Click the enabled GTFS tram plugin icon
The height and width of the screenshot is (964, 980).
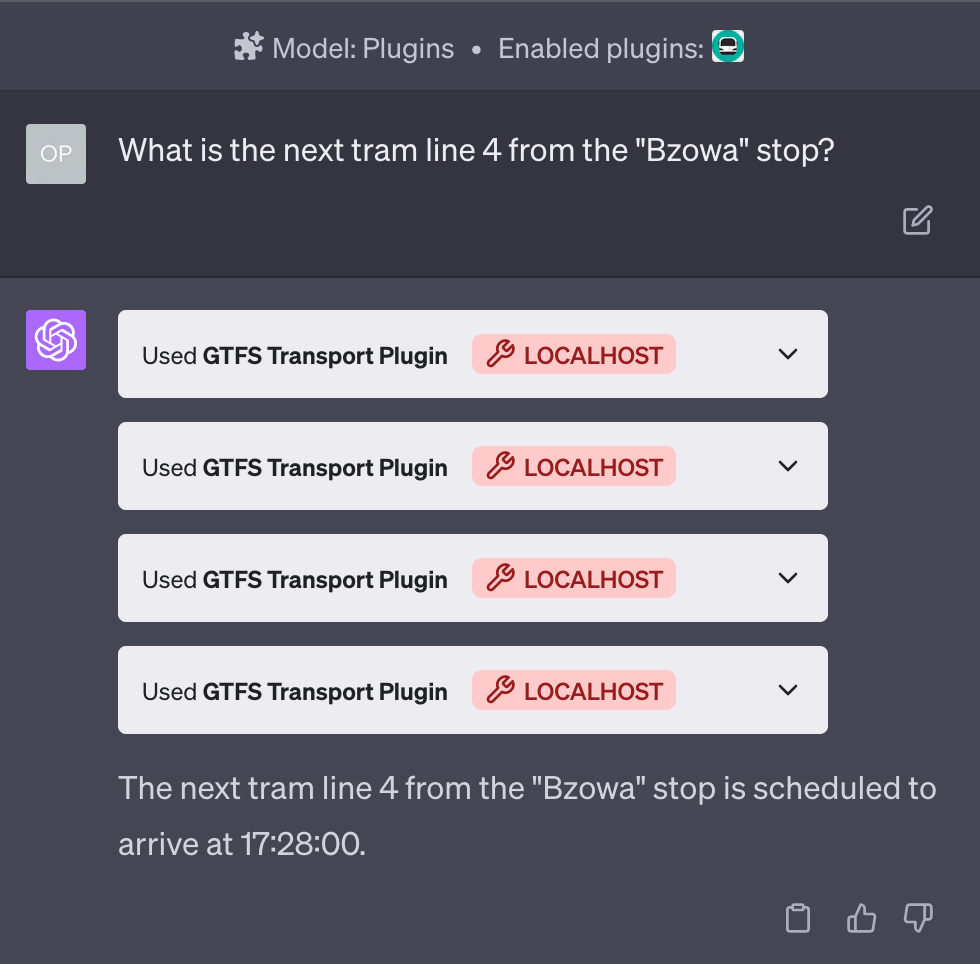point(728,47)
